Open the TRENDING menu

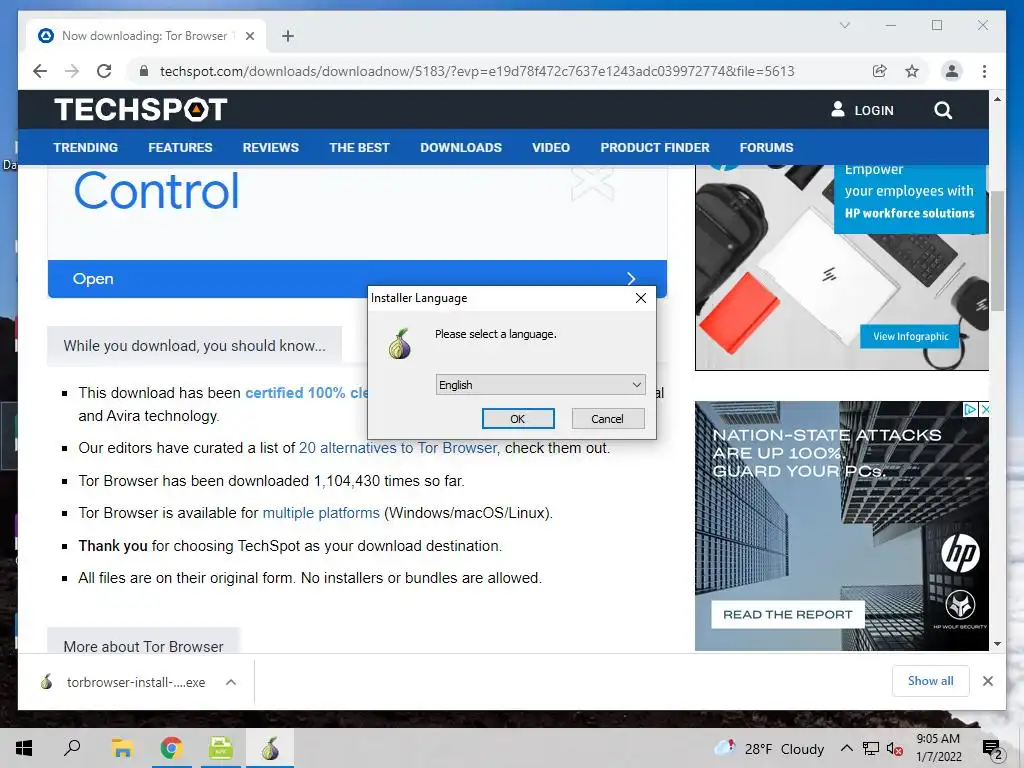point(86,148)
